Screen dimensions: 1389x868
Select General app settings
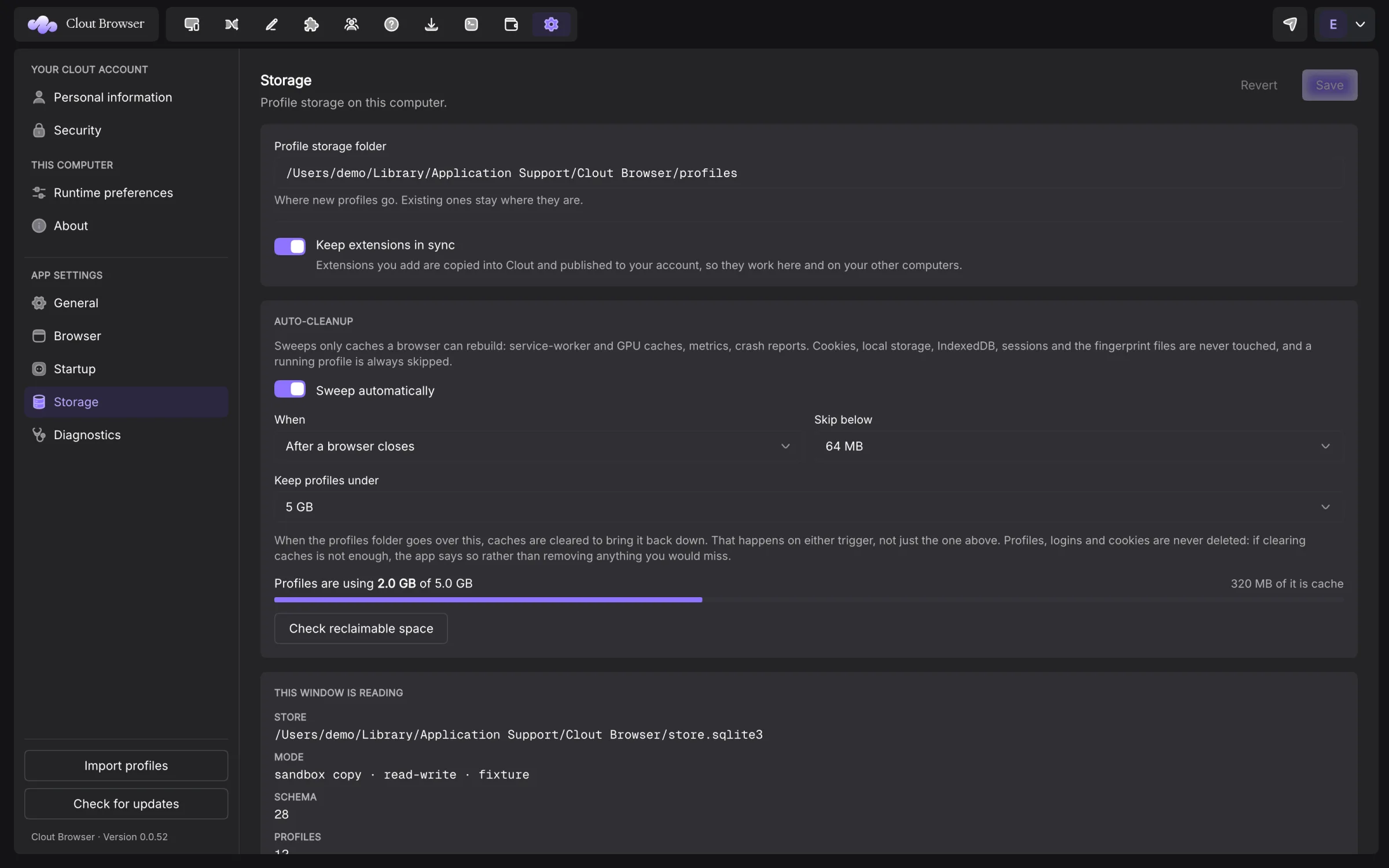(126, 303)
